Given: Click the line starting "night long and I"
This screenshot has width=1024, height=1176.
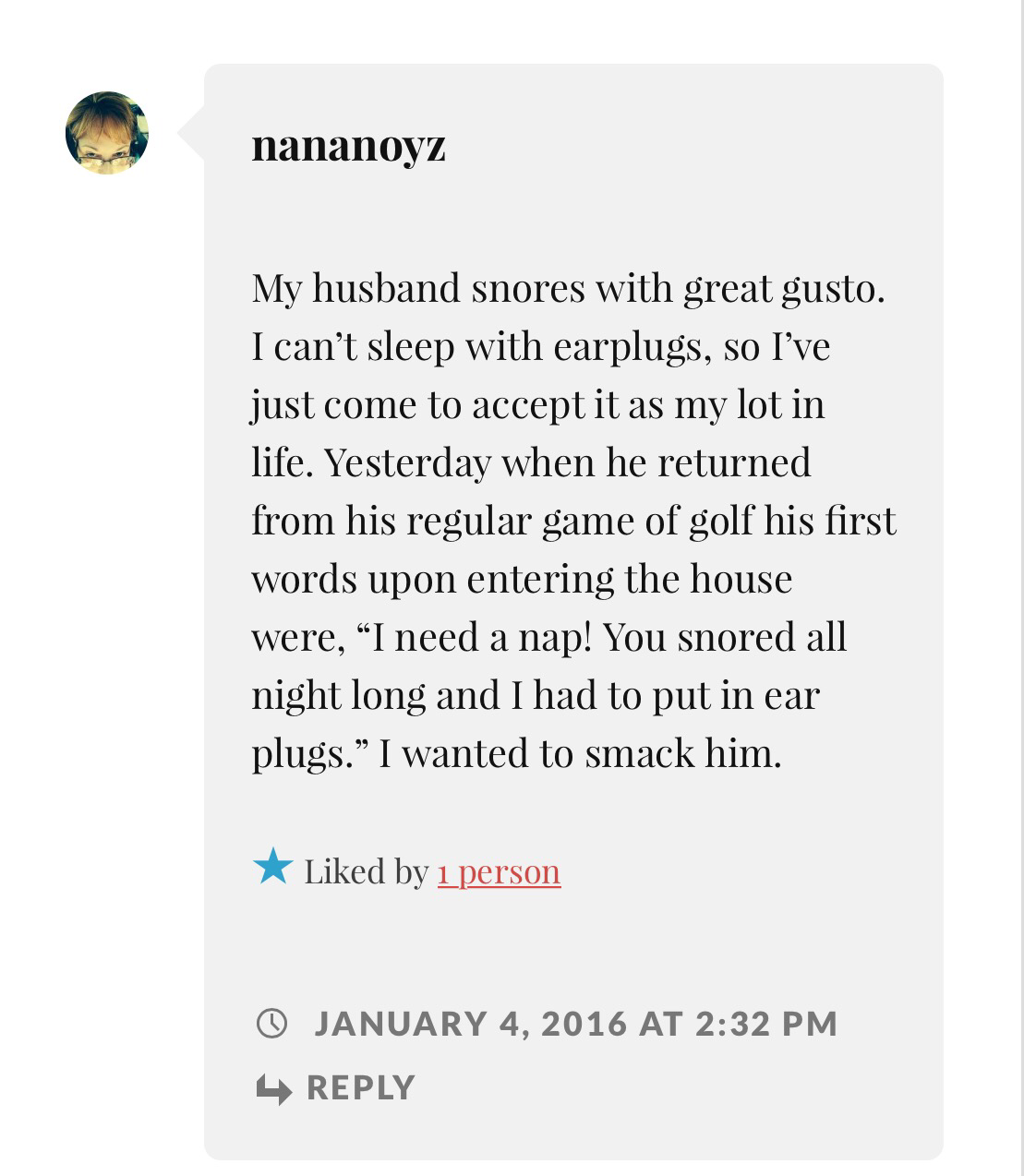Looking at the screenshot, I should [x=535, y=695].
